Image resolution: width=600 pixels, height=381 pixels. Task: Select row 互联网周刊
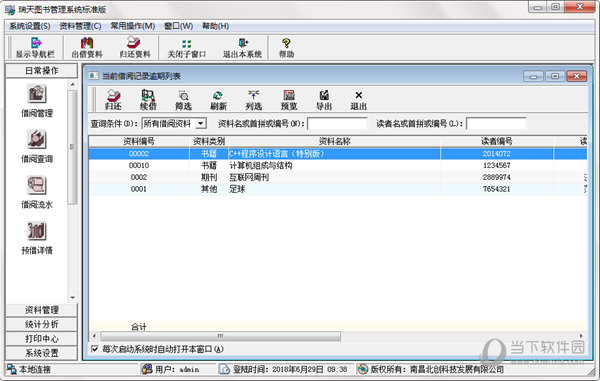tap(338, 177)
